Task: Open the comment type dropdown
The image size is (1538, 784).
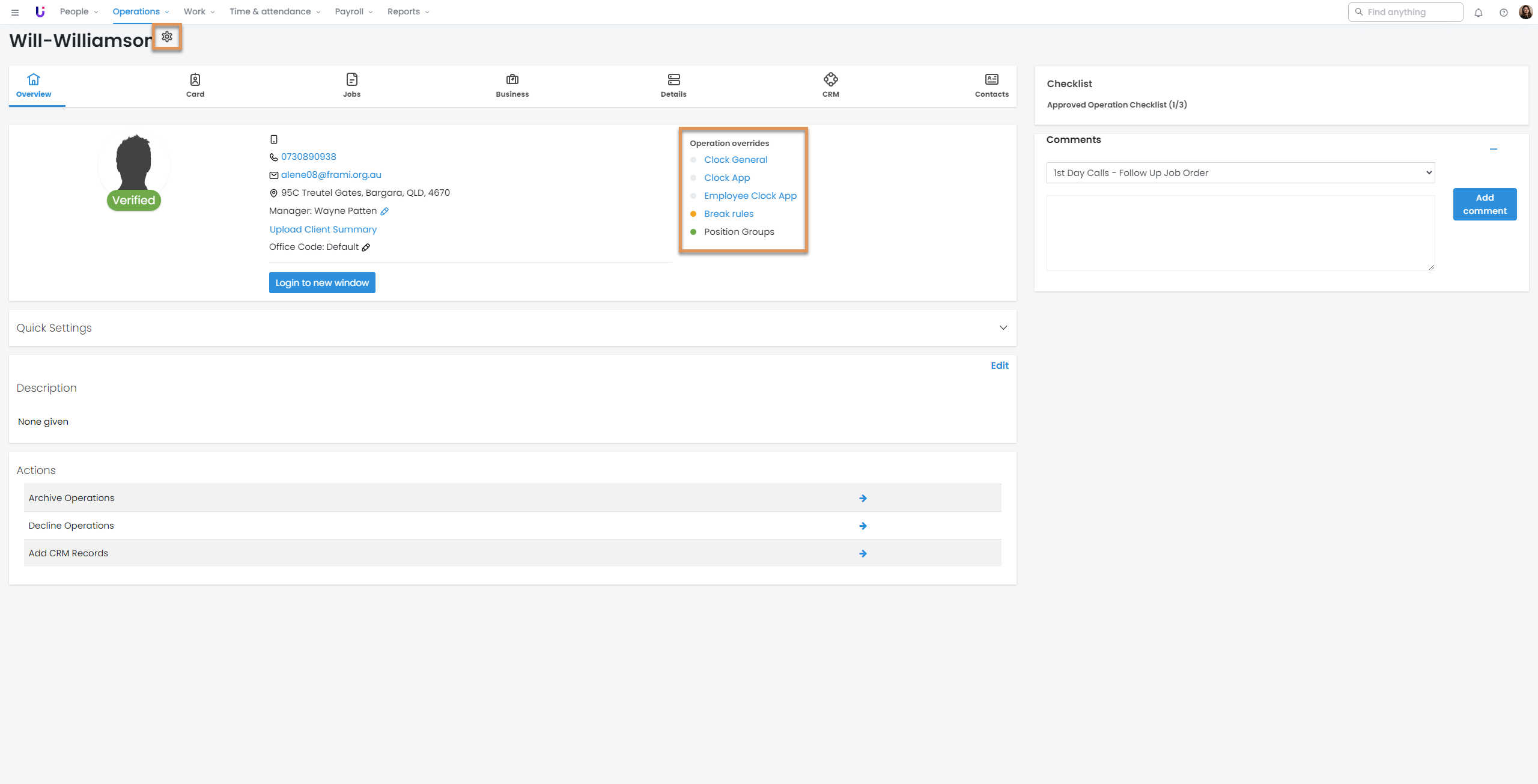Action: point(1240,173)
